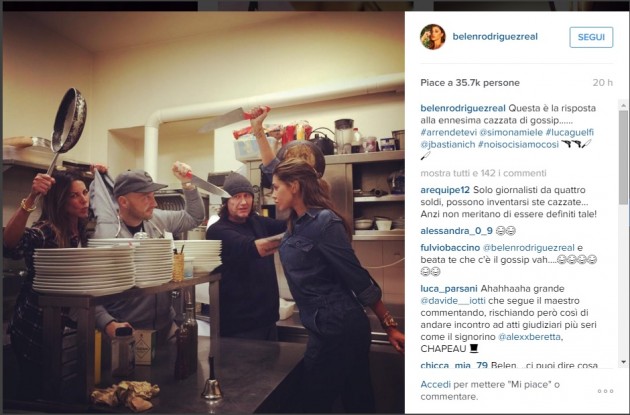The height and width of the screenshot is (415, 630).
Task: Open the belenrodriguezreal profile avatar
Action: pyautogui.click(x=433, y=37)
